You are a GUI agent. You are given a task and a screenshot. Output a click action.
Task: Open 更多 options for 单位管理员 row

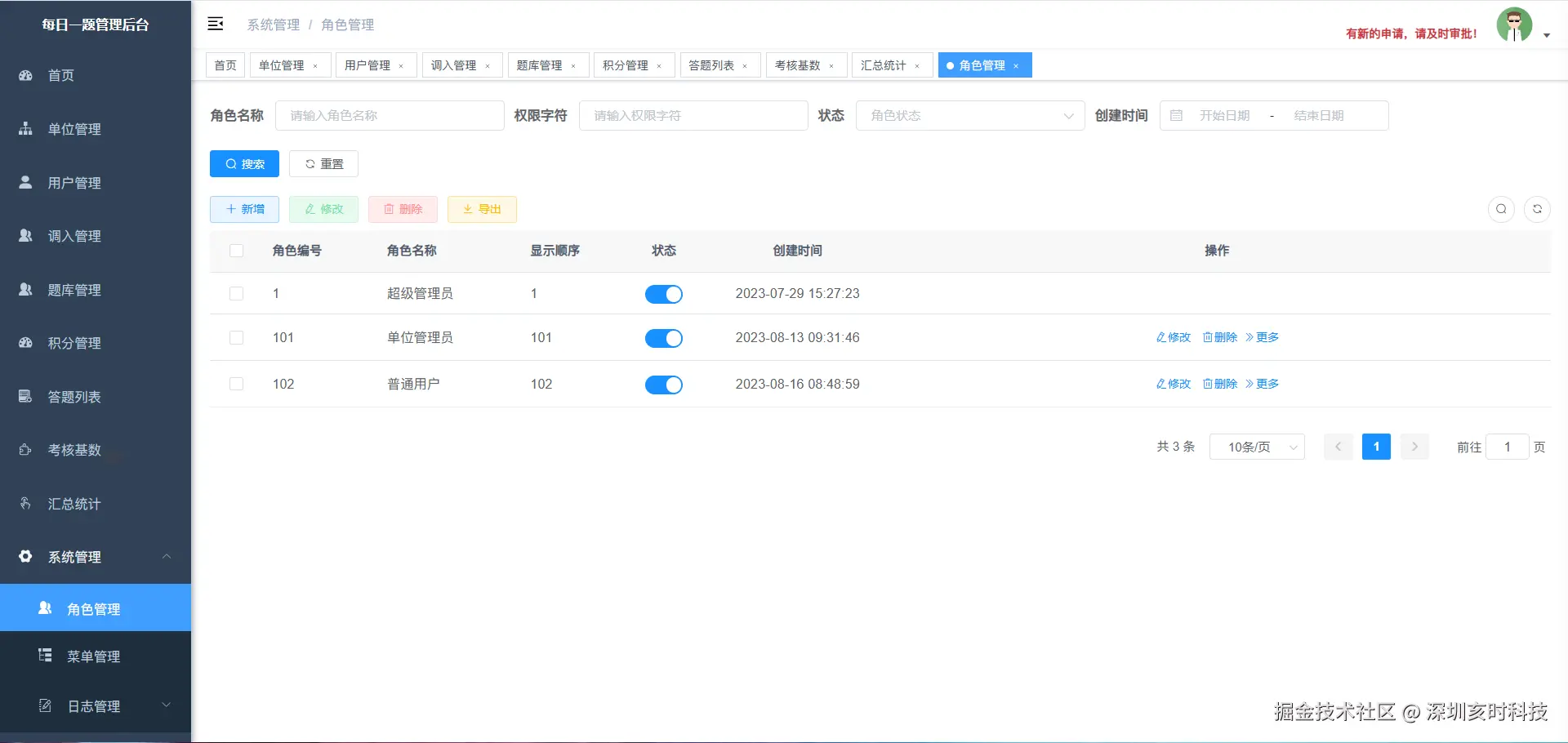point(1263,337)
